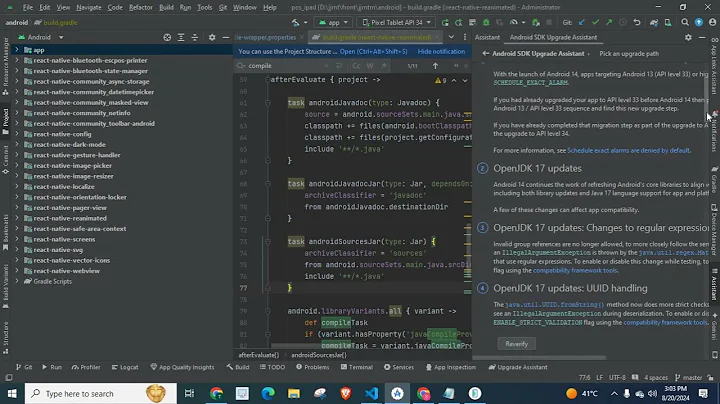The image size is (720, 404).
Task: Click the Open (Ctrl+Alt+Shift+S) link
Action: point(373,51)
